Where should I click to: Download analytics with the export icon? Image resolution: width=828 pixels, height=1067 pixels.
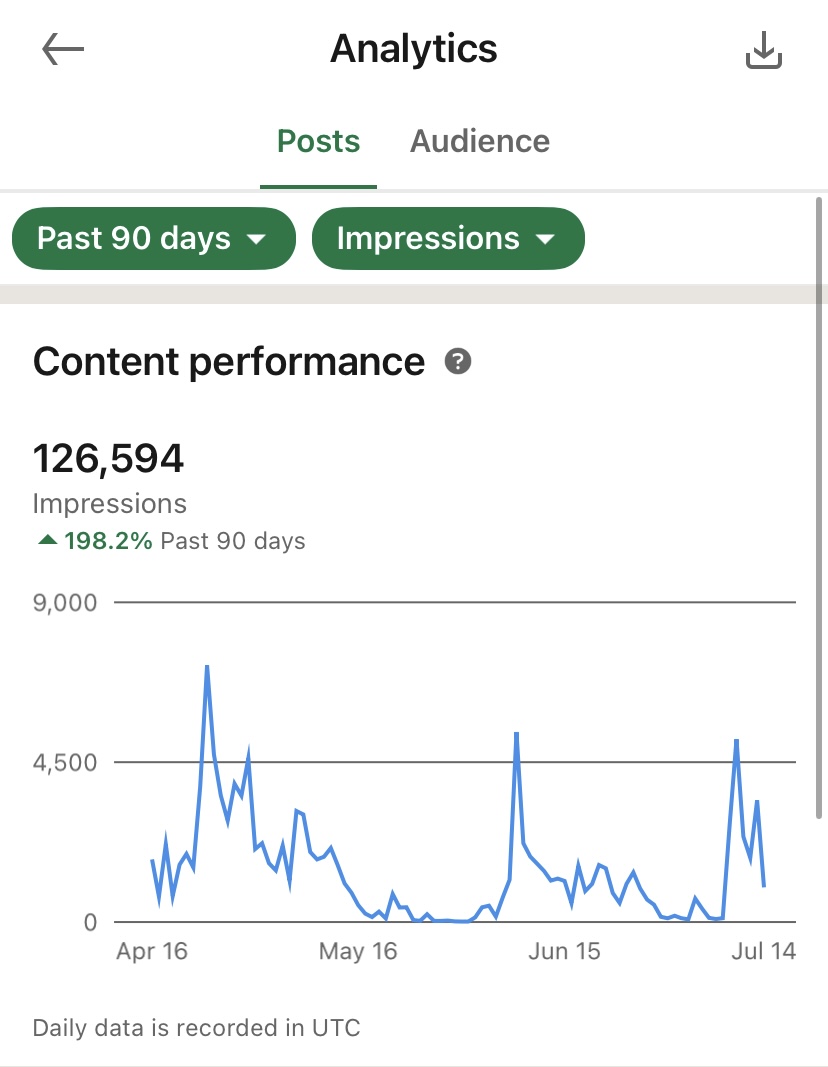coord(764,51)
